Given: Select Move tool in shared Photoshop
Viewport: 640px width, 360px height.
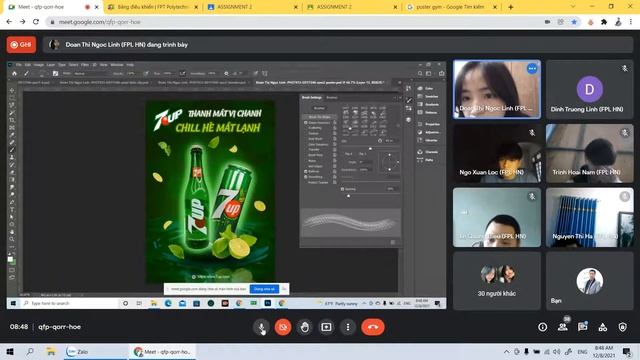Looking at the screenshot, I should click(x=12, y=91).
